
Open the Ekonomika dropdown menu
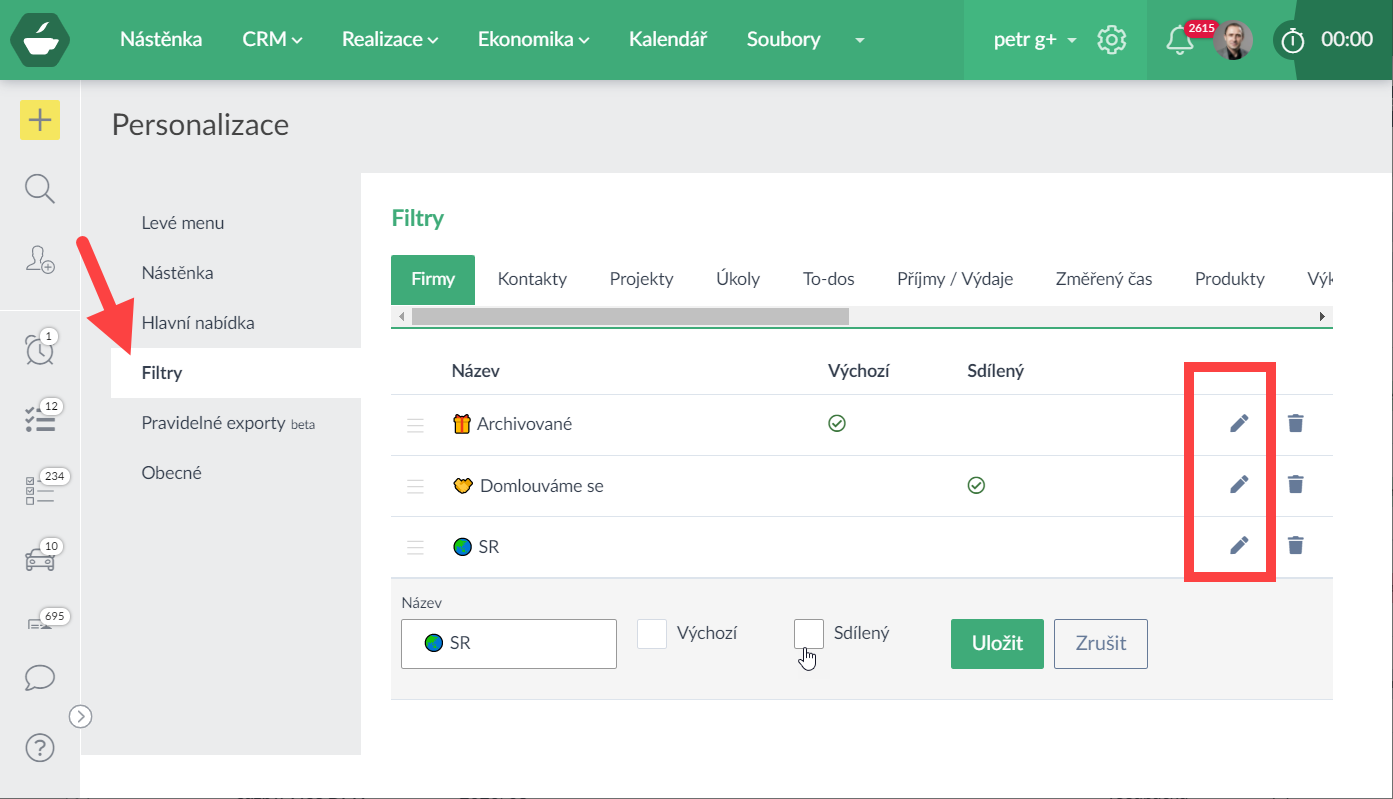(533, 40)
